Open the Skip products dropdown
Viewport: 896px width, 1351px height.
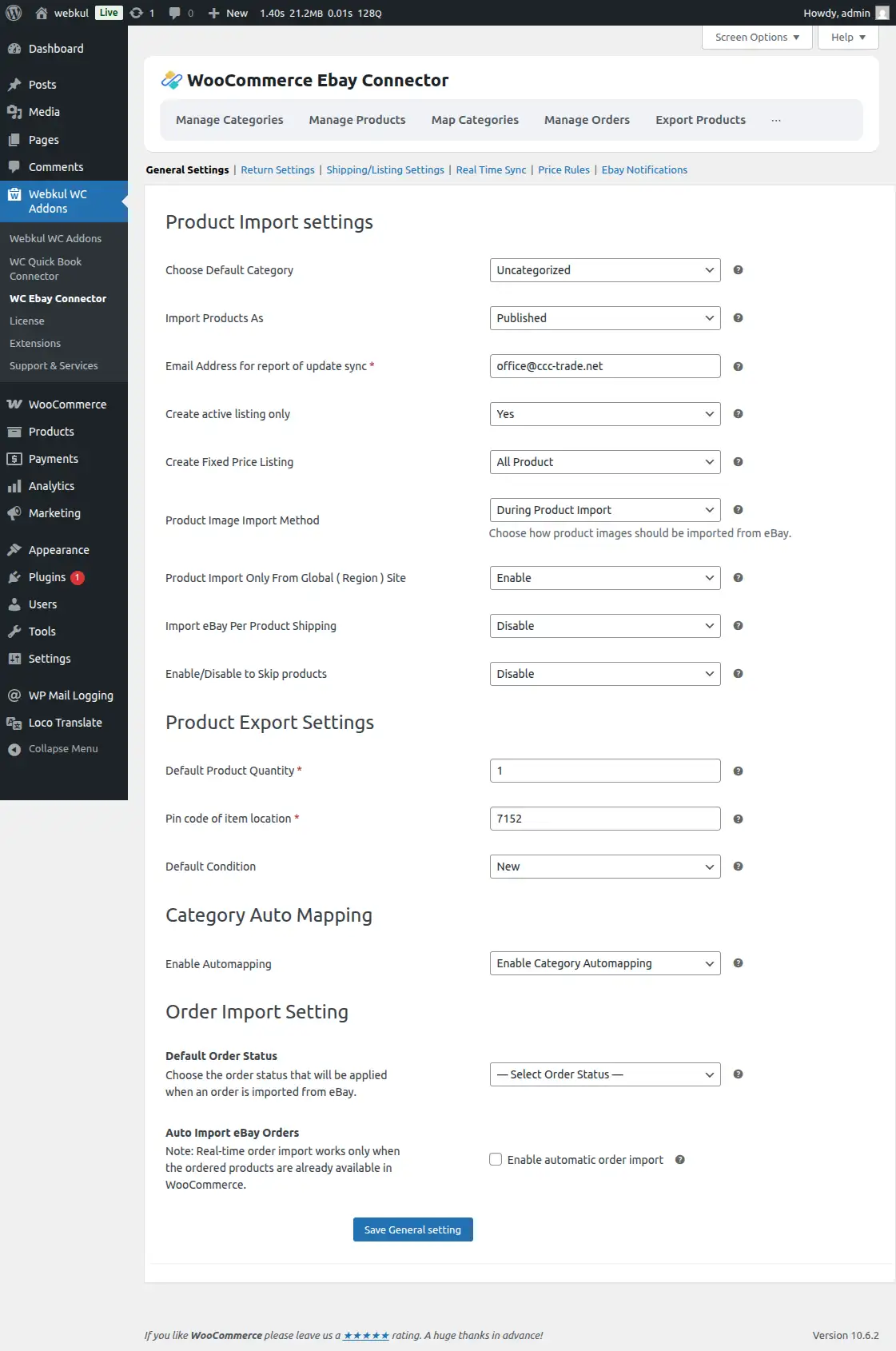pos(605,674)
